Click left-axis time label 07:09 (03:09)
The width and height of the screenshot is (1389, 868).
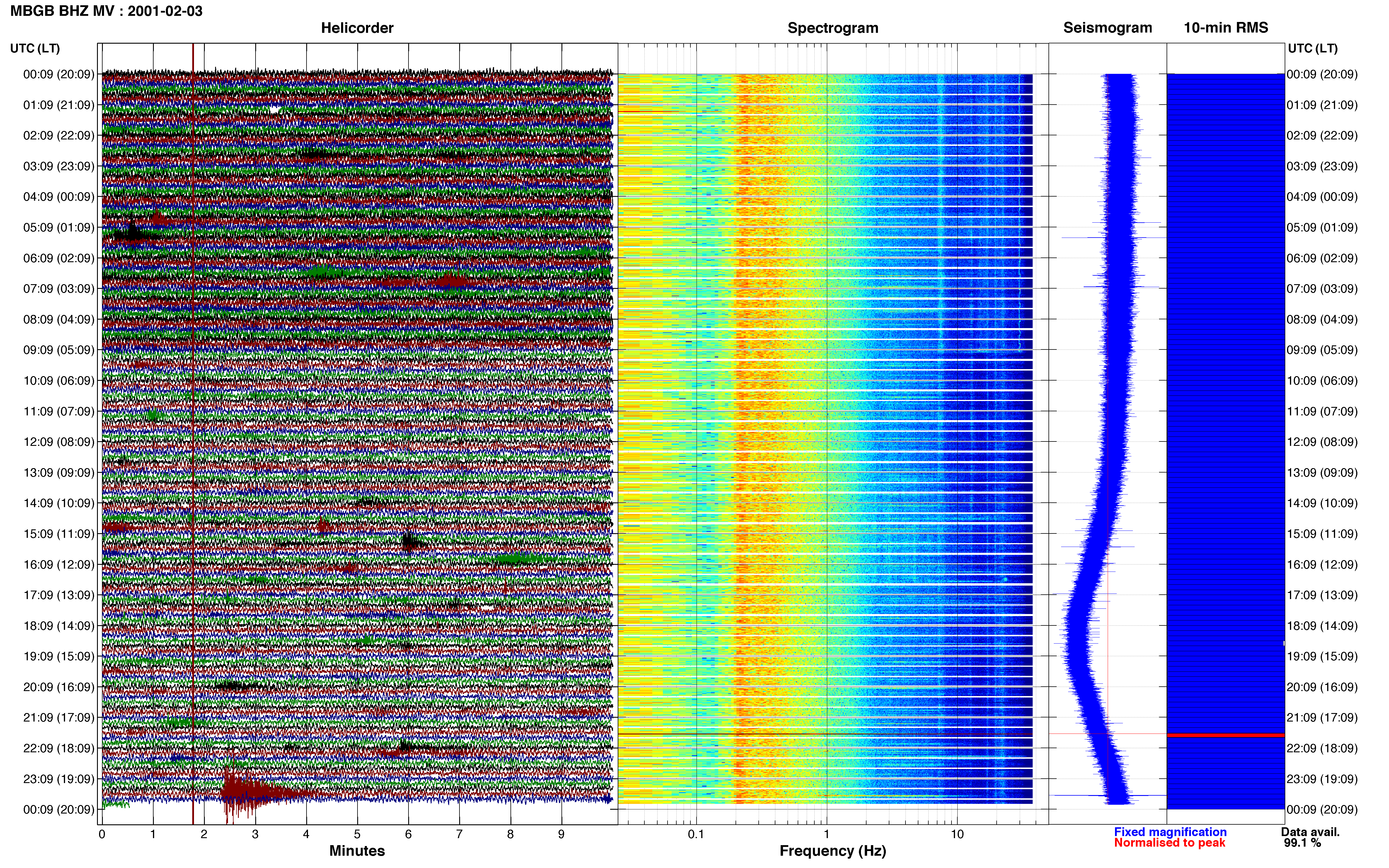[x=59, y=289]
